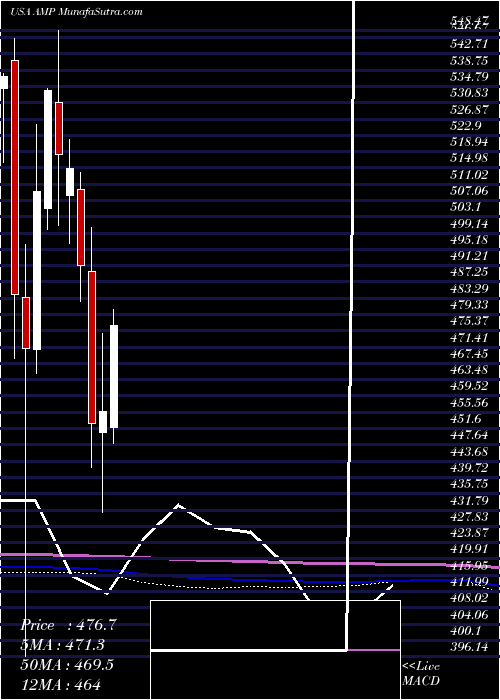Click the '50MA : 469.5' value

pyautogui.click(x=67, y=664)
